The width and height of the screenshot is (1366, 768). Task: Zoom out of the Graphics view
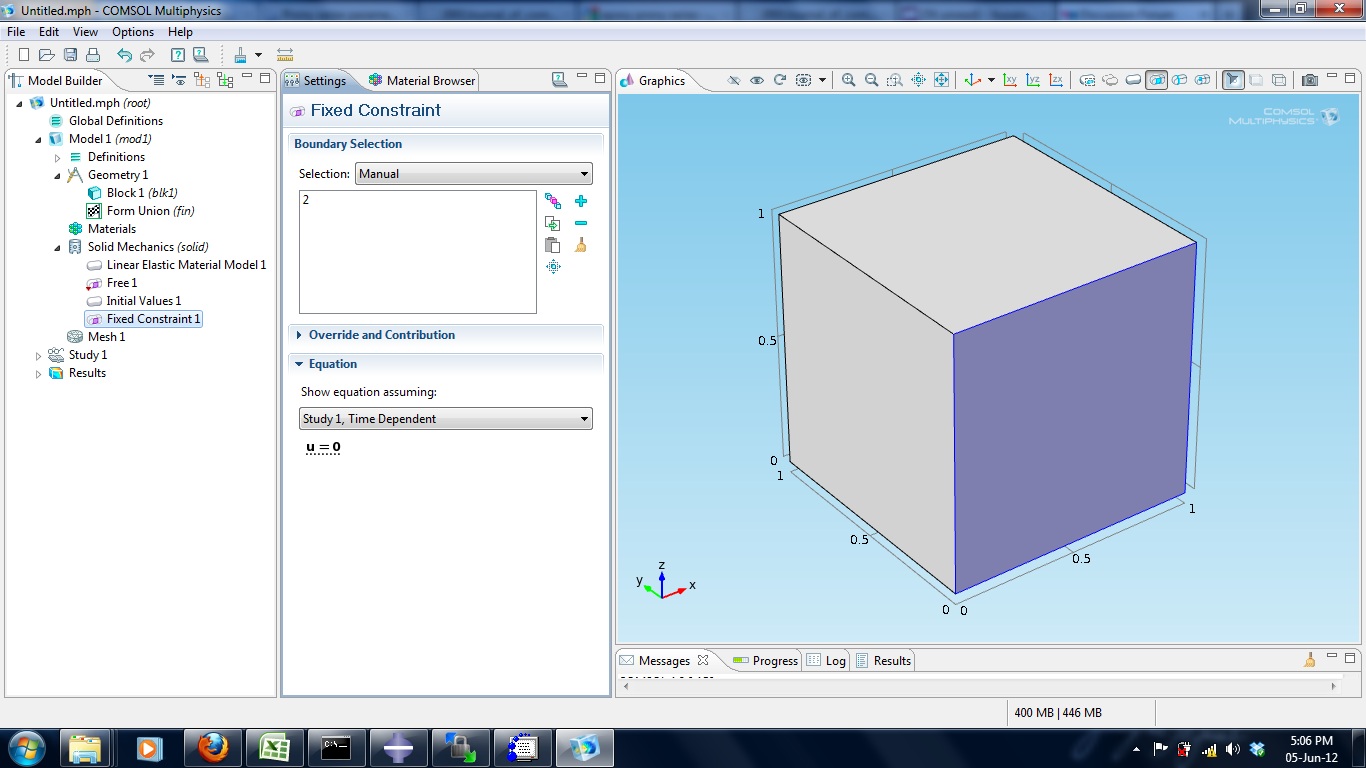(871, 80)
